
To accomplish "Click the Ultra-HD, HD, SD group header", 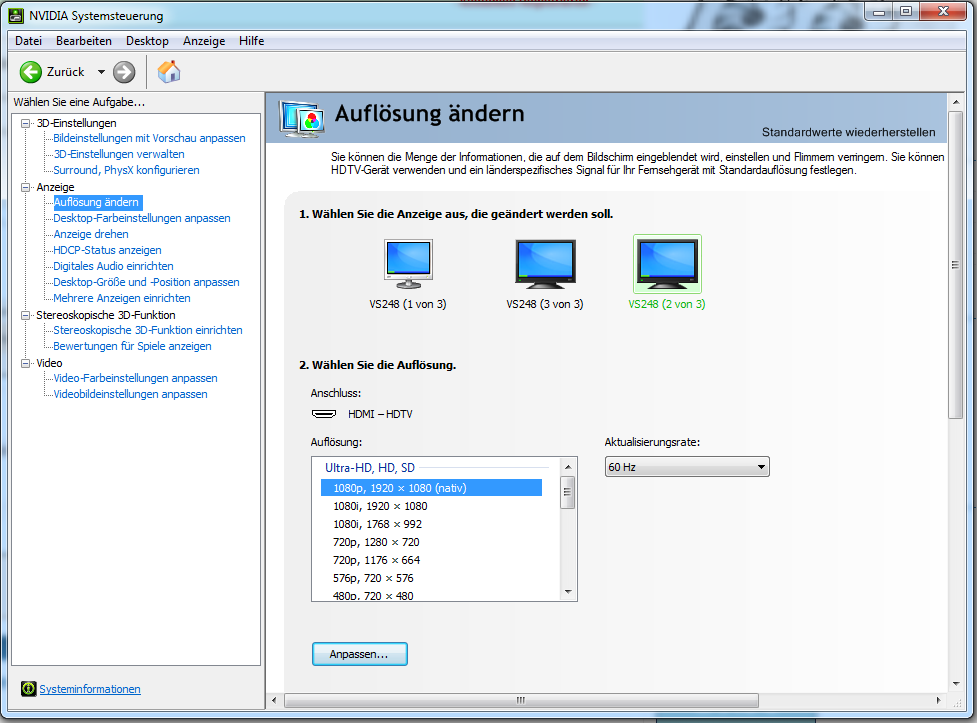I will 370,467.
